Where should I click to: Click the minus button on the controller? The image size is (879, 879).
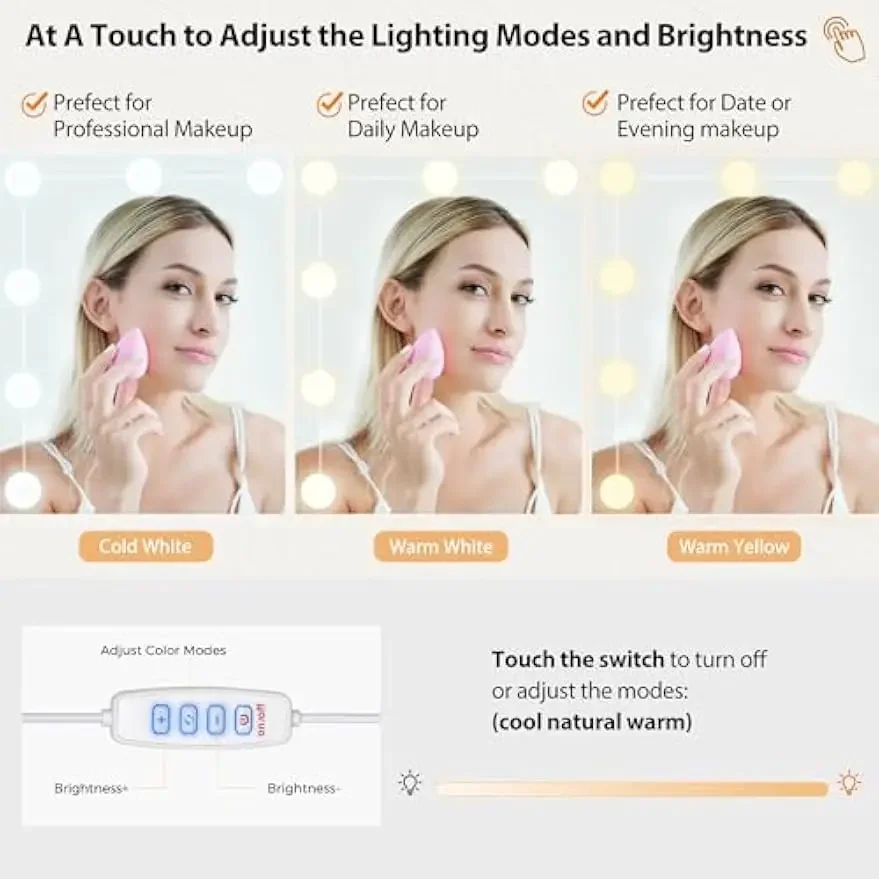tap(216, 719)
